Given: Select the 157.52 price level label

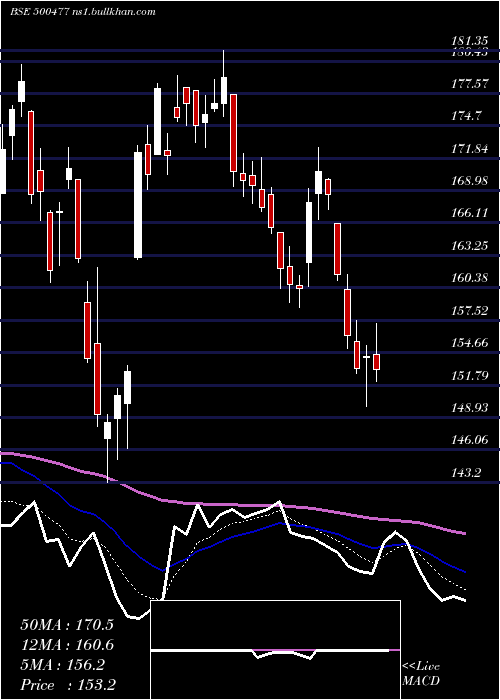Looking at the screenshot, I should click(469, 310).
